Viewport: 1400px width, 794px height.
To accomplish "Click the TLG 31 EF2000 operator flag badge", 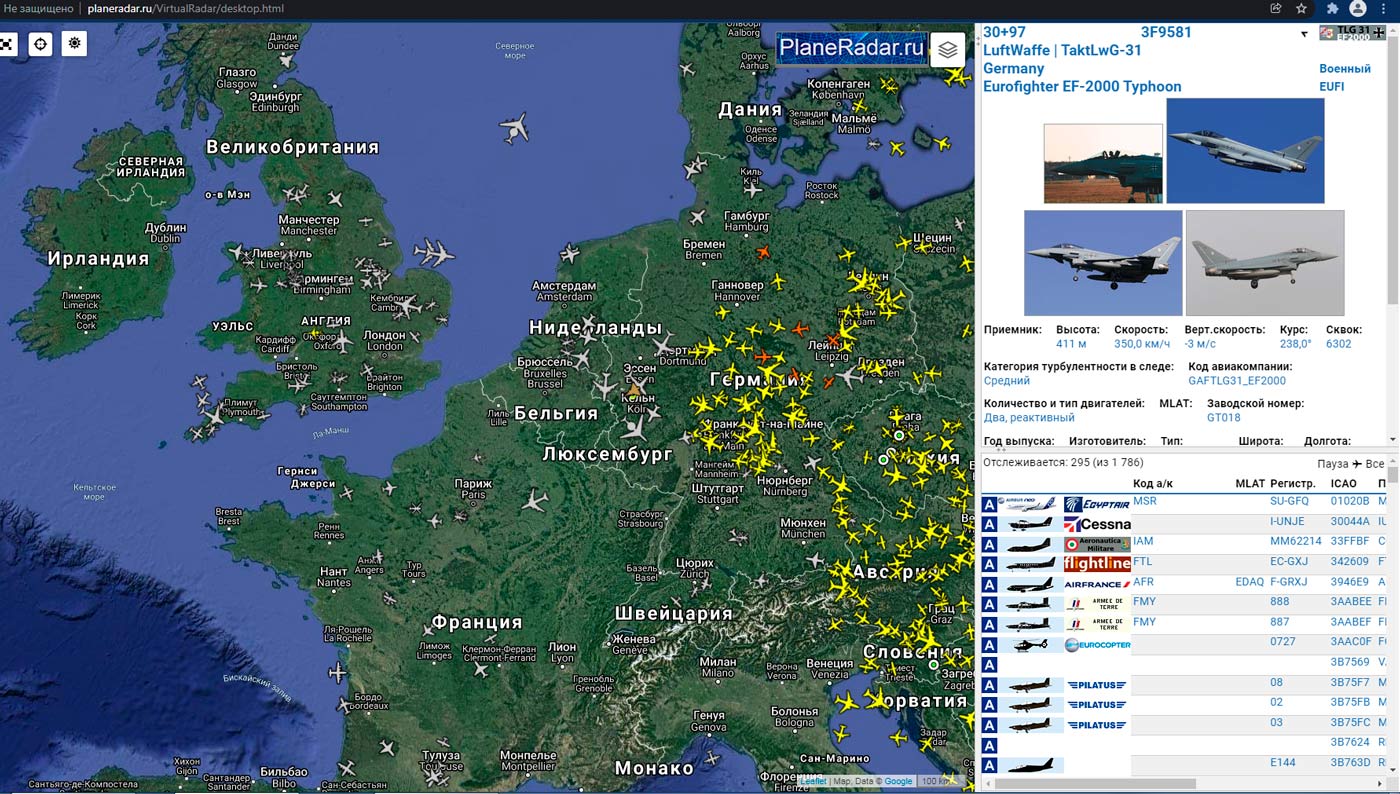I will 1352,32.
